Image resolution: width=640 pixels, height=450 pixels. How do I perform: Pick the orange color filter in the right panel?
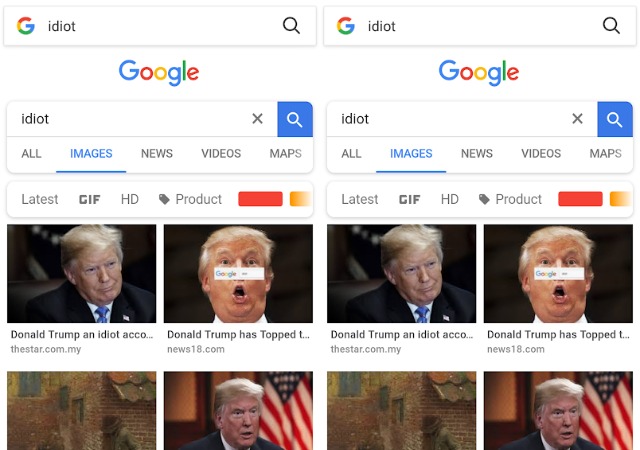[620, 199]
